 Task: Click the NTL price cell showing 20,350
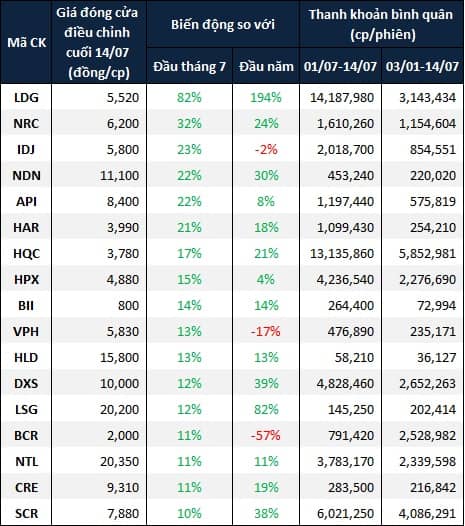click(x=119, y=462)
